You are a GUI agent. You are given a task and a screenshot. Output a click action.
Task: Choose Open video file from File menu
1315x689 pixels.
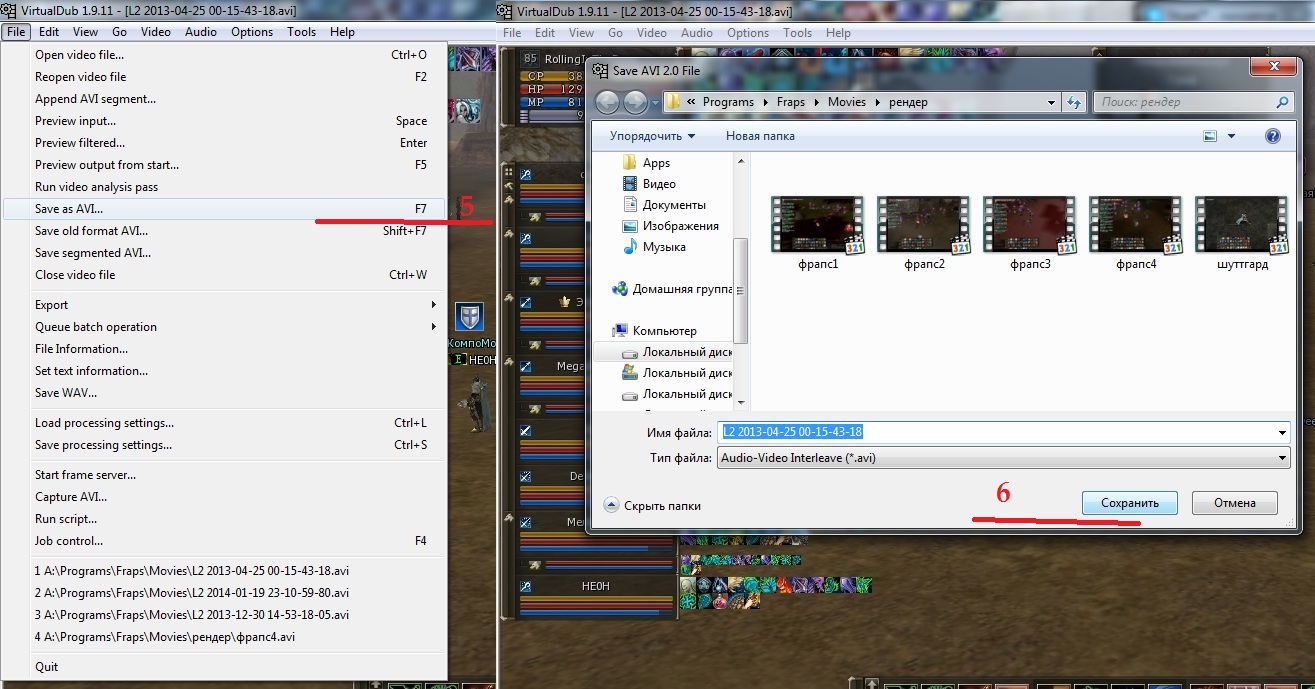coord(225,55)
